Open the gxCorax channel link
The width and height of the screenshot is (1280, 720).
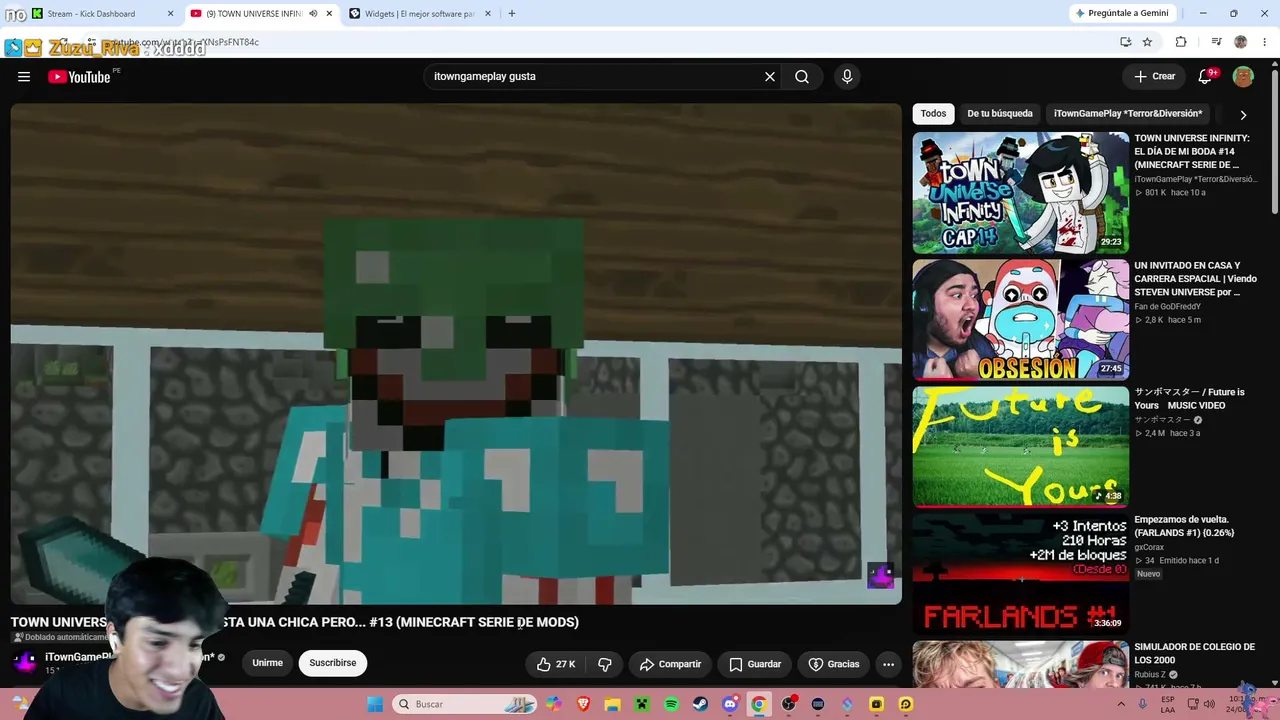pyautogui.click(x=1149, y=547)
